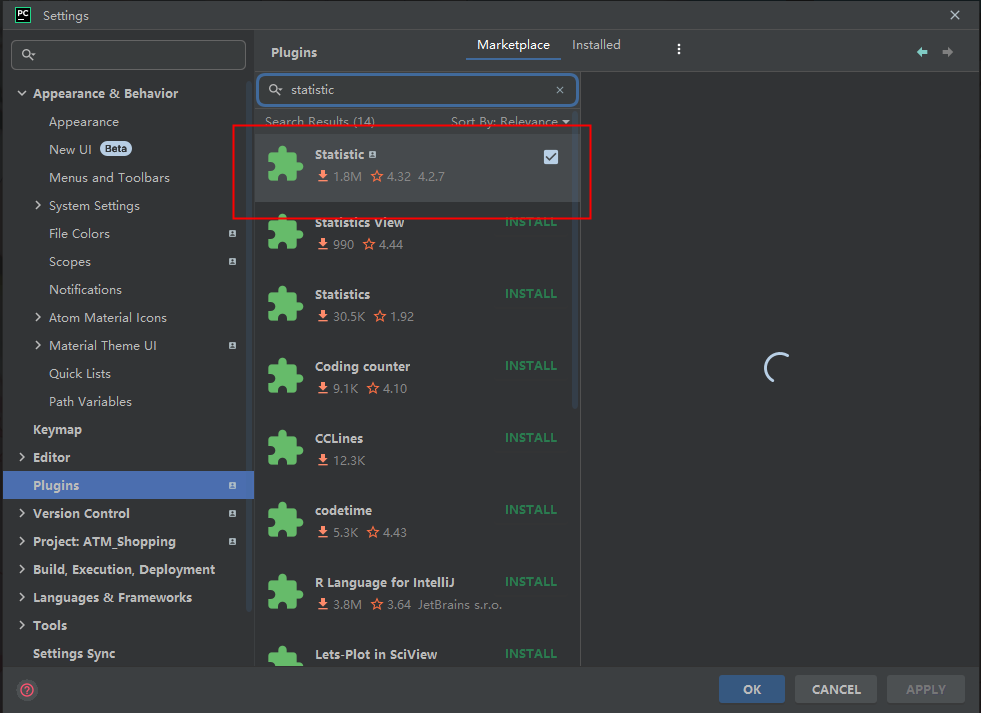Expand the Editor section
This screenshot has height=713, width=981.
22,457
